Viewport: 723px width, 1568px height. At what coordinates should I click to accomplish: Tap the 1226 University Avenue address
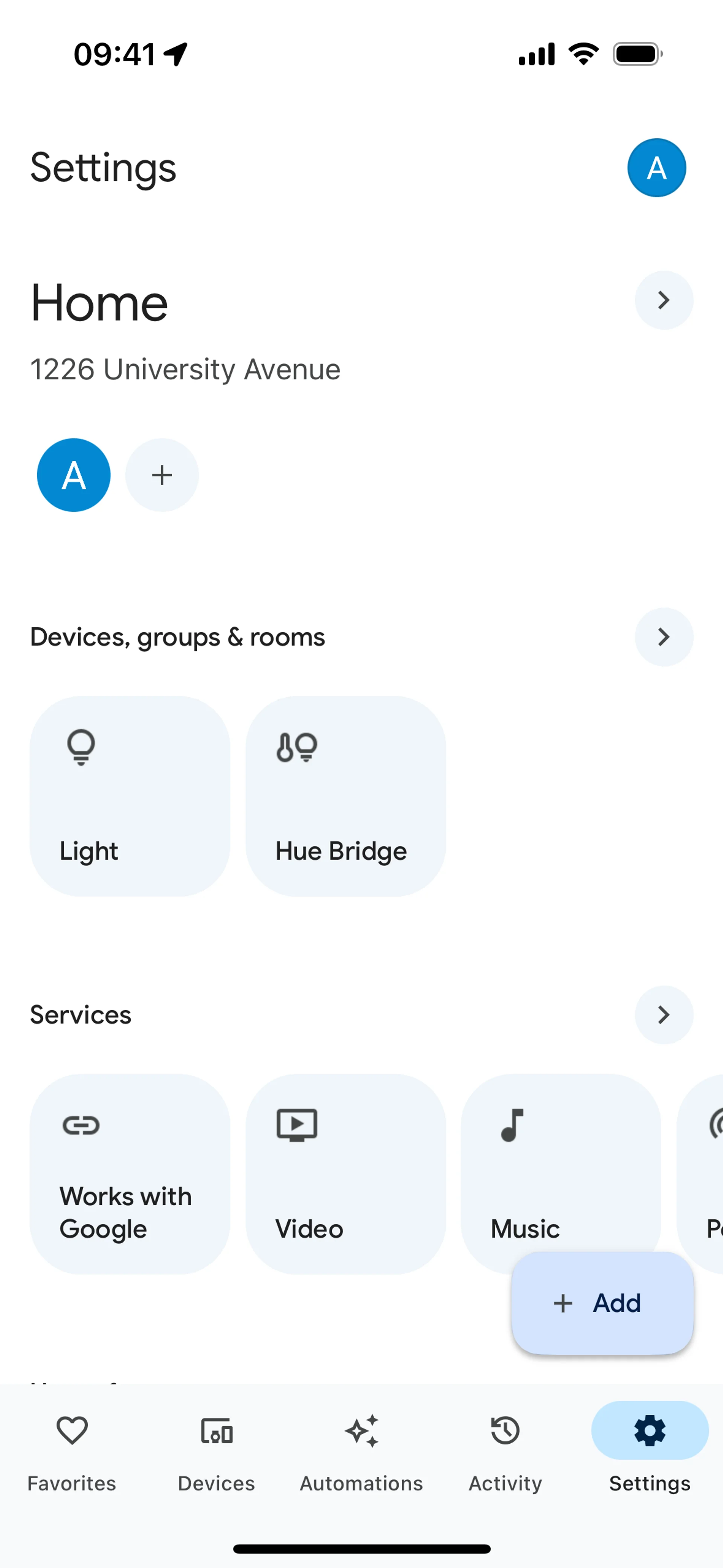(x=185, y=370)
